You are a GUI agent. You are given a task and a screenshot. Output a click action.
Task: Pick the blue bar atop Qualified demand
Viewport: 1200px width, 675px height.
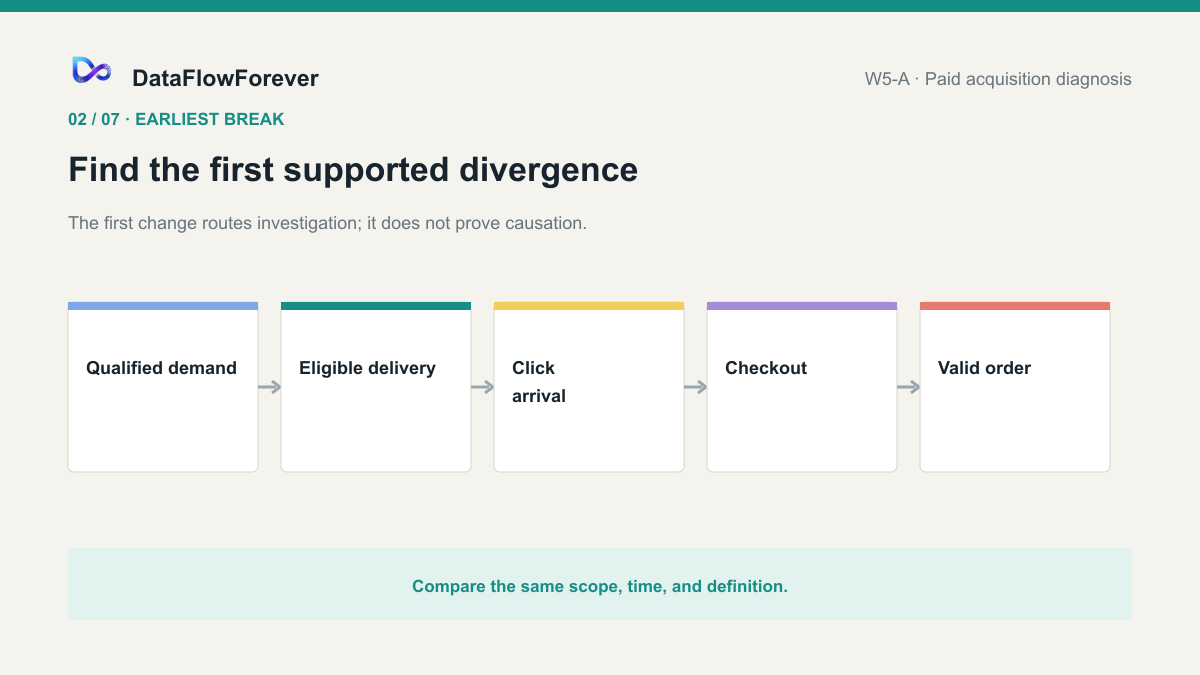163,306
